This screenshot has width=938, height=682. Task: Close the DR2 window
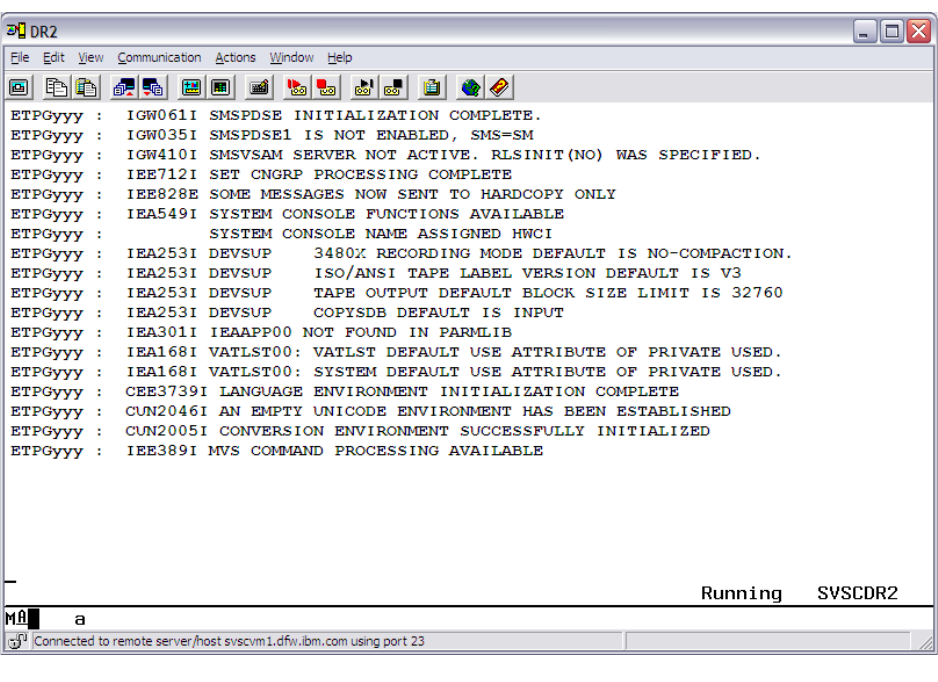[x=918, y=31]
